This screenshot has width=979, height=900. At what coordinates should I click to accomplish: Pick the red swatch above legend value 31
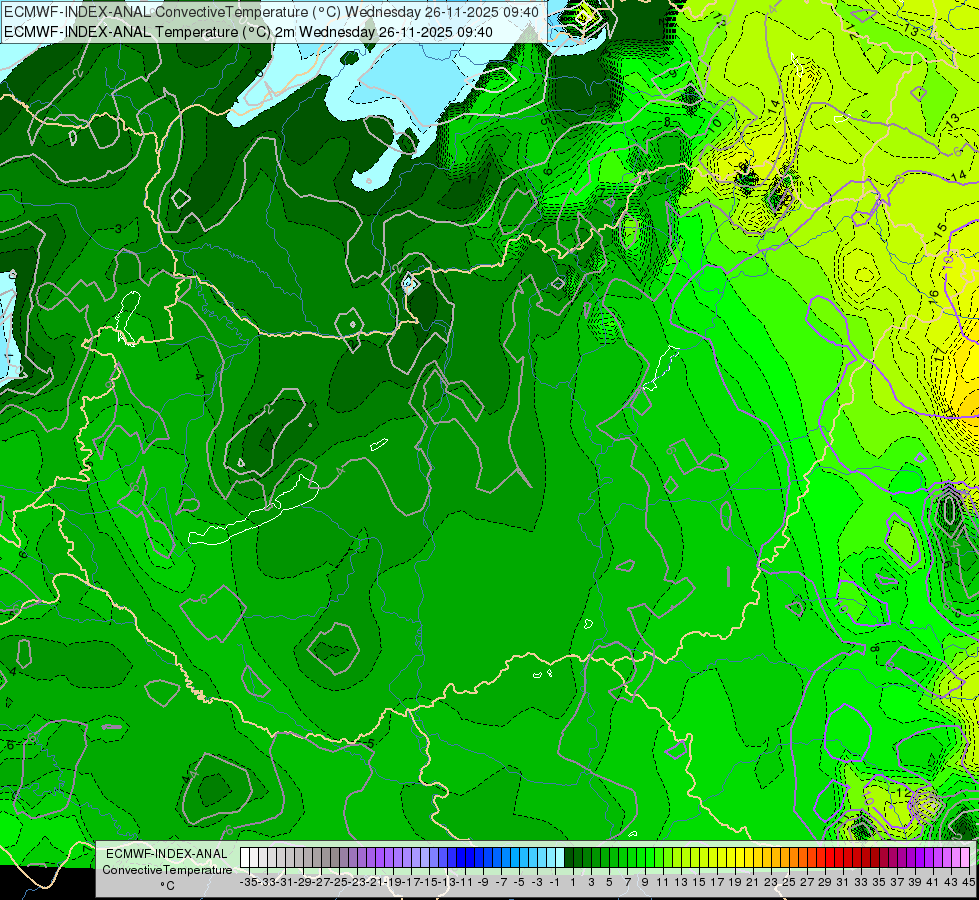(839, 857)
